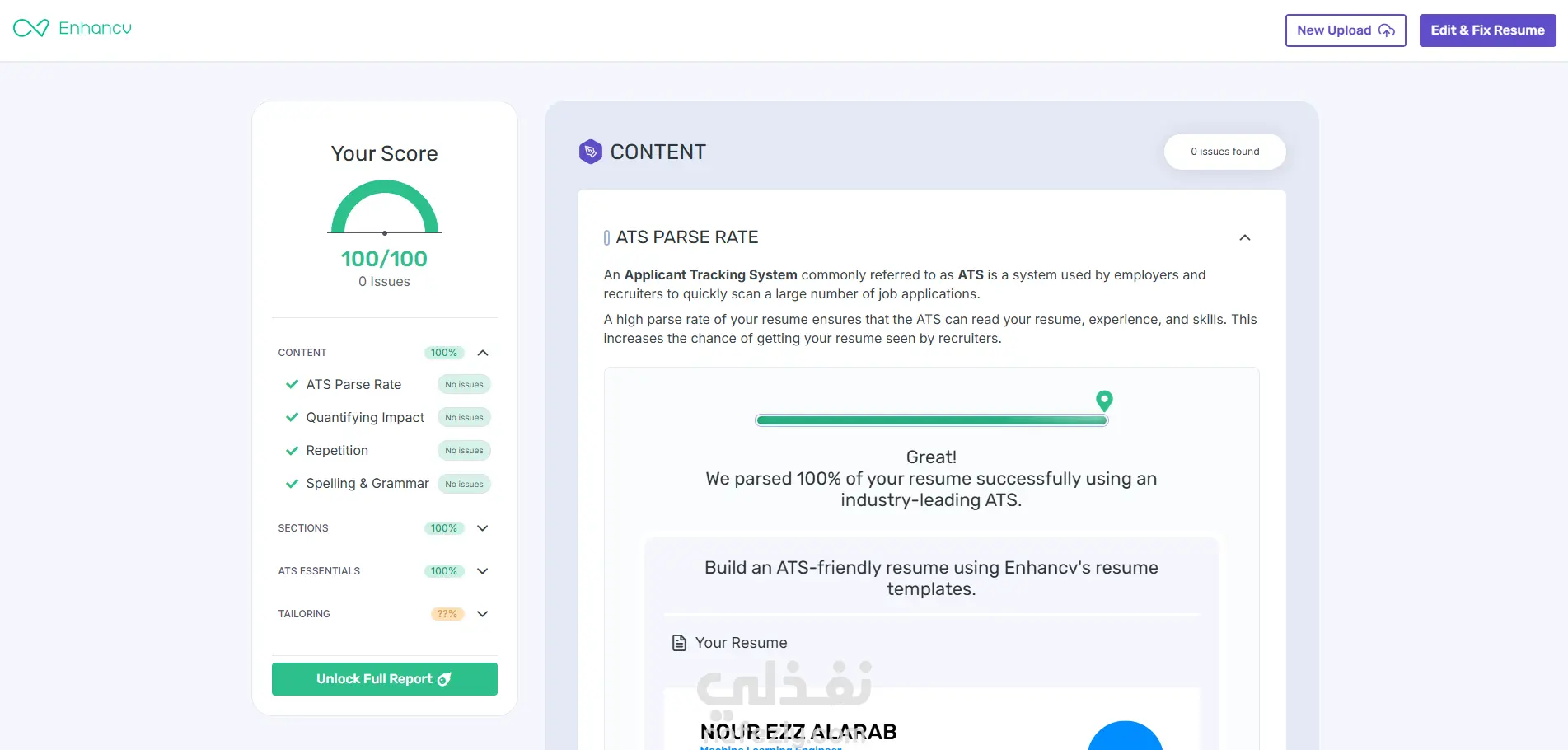The image size is (1568, 750).
Task: Expand the Sections category
Action: pyautogui.click(x=483, y=528)
